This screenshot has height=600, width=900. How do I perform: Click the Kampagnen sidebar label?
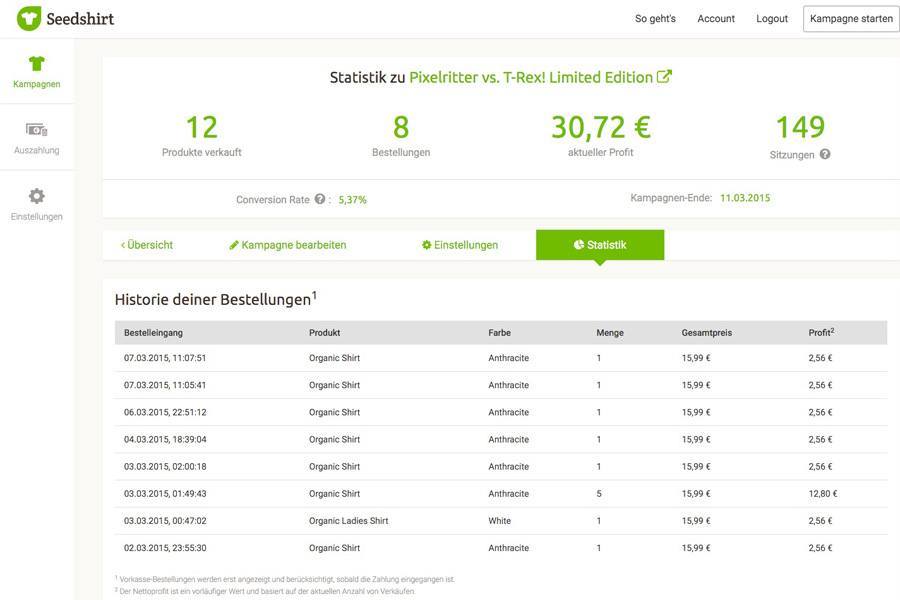pos(37,84)
